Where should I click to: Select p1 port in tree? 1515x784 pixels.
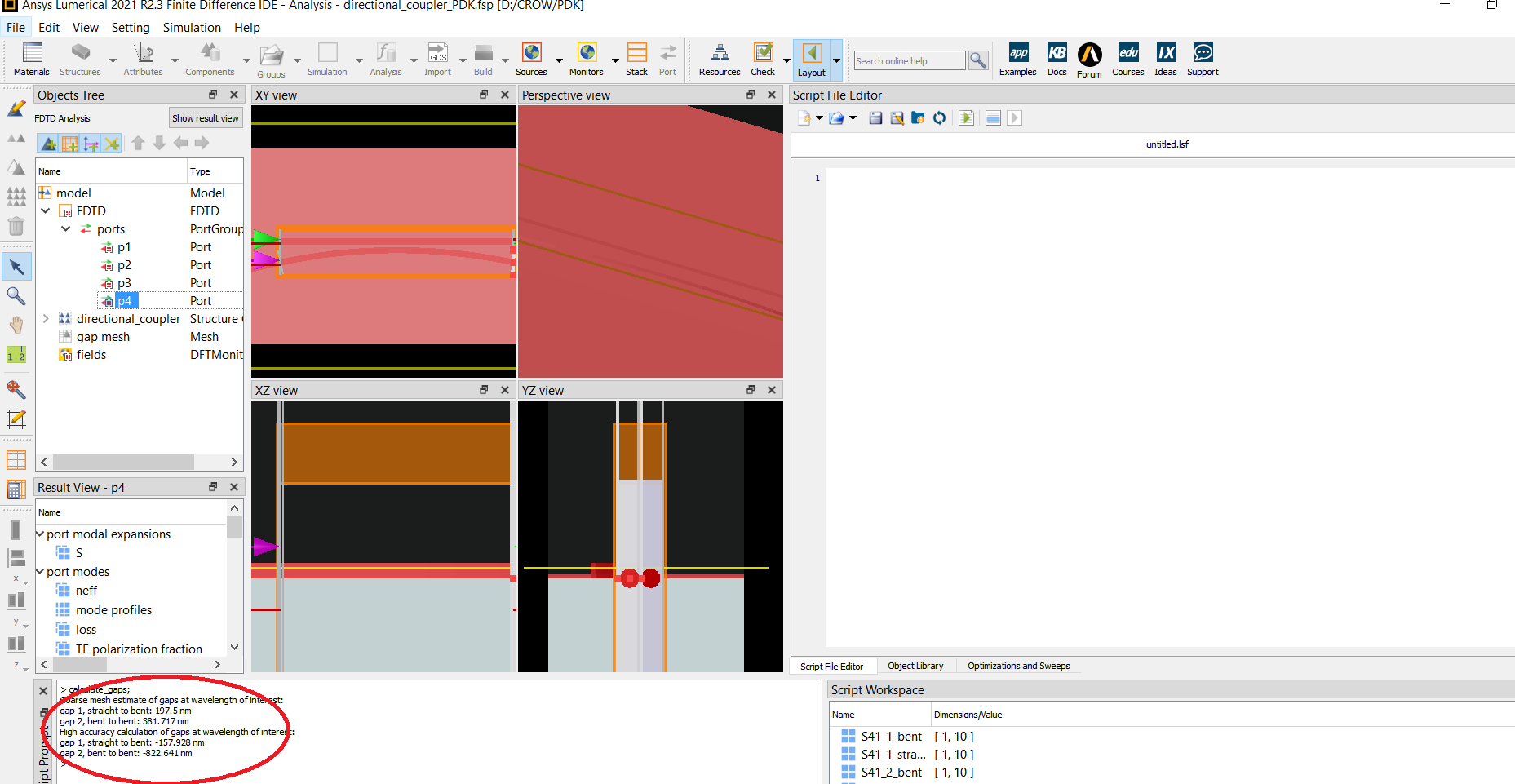point(124,247)
